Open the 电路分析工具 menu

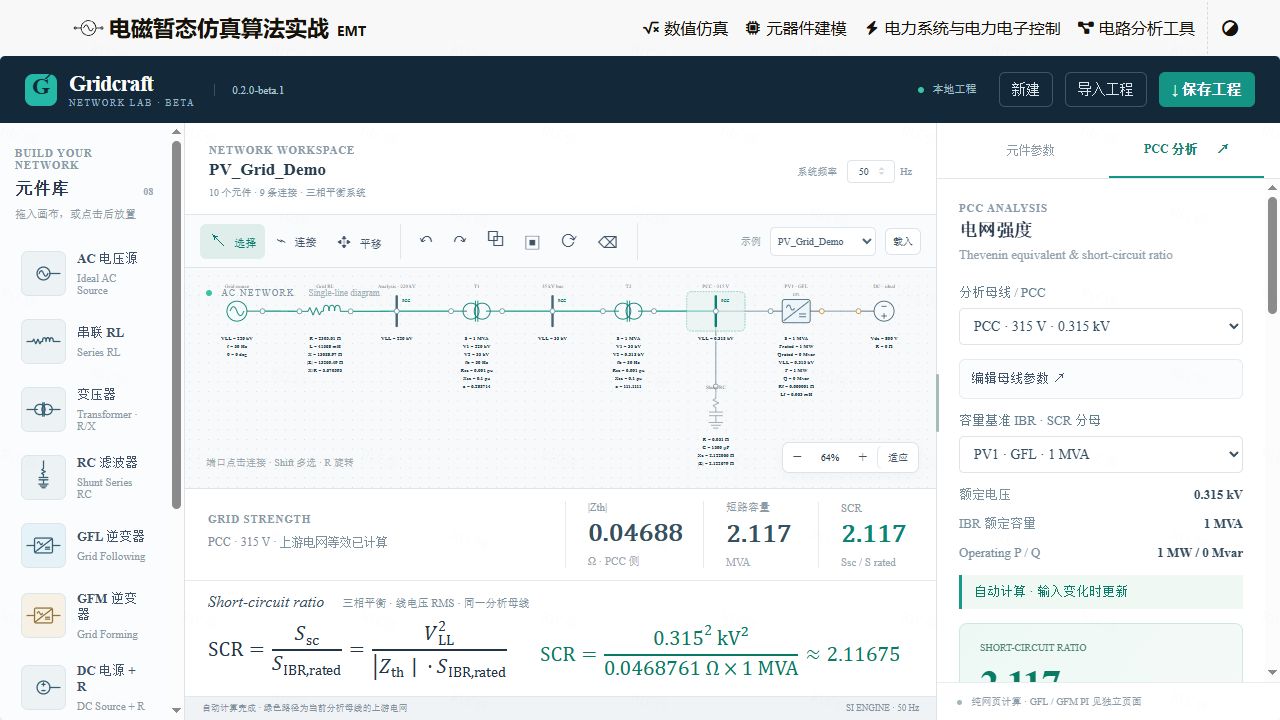[1136, 28]
